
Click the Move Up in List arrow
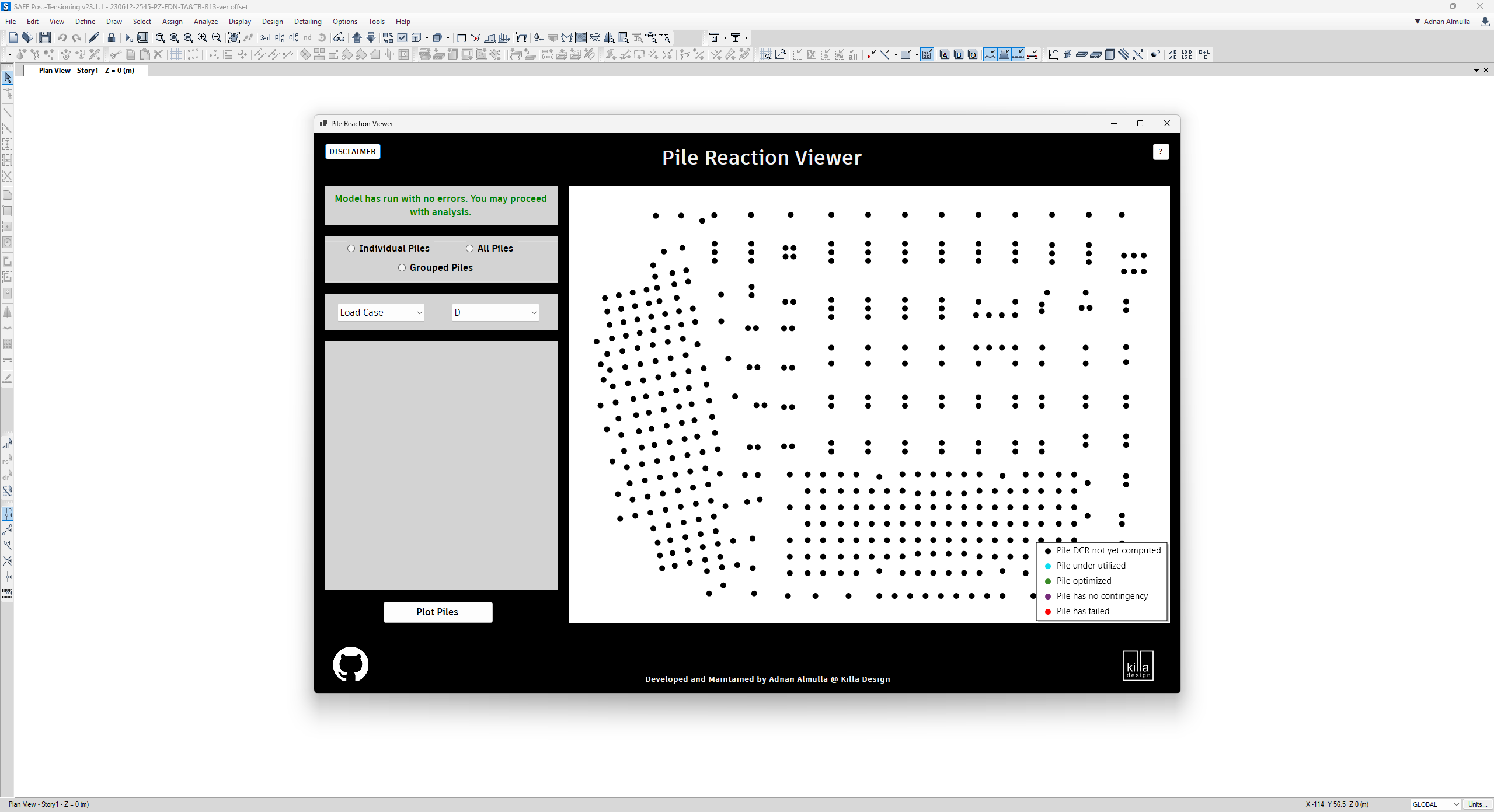point(357,37)
